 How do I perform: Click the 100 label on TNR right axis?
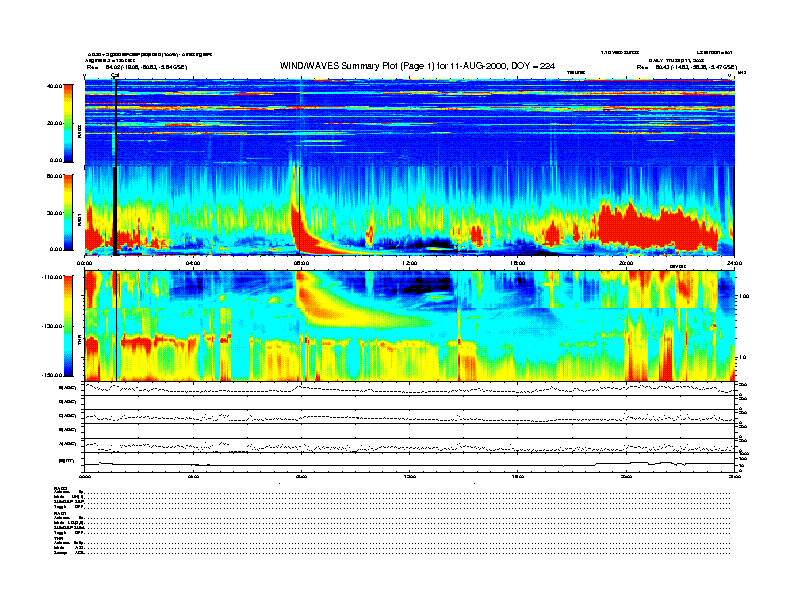pyautogui.click(x=744, y=296)
